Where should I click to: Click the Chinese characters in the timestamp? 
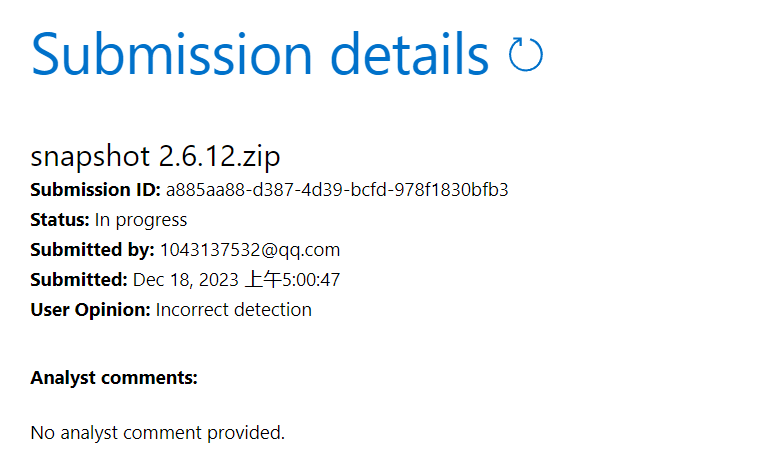point(263,280)
